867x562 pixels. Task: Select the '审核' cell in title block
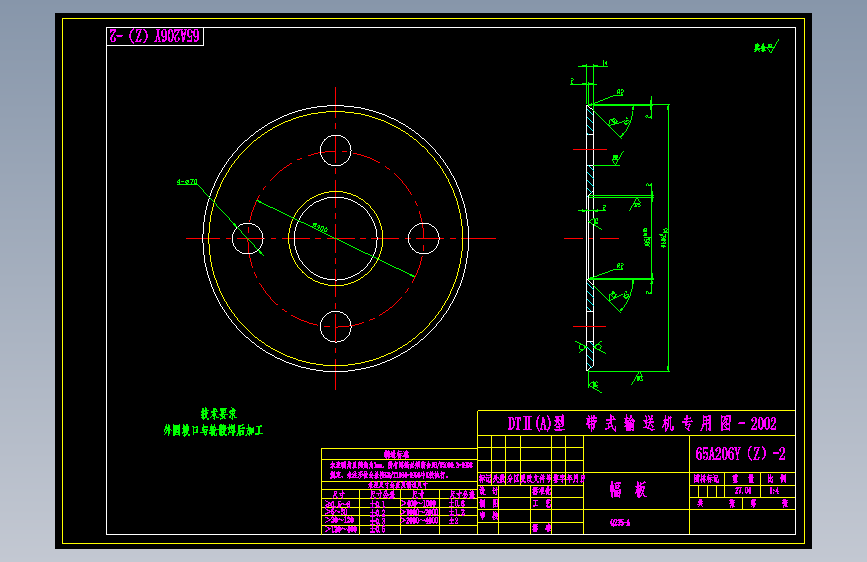click(x=488, y=516)
